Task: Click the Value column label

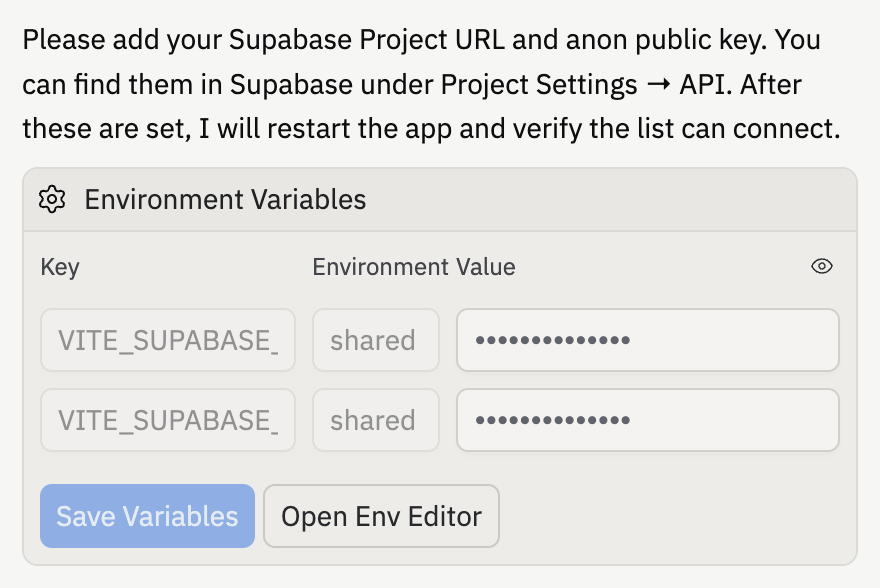Action: coord(486,267)
